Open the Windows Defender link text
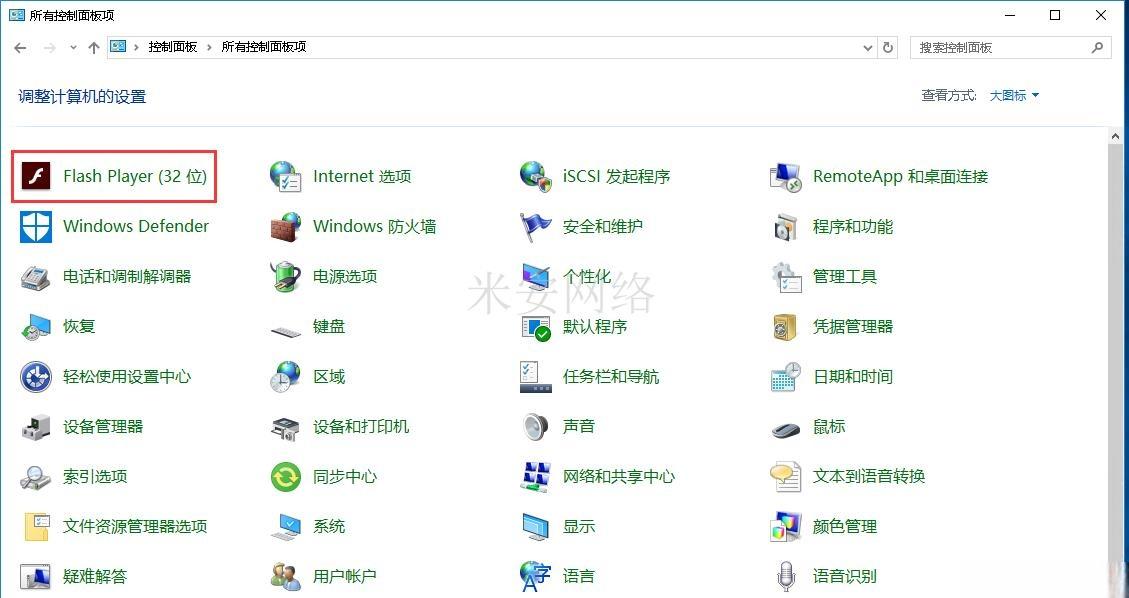1129x598 pixels. tap(136, 227)
